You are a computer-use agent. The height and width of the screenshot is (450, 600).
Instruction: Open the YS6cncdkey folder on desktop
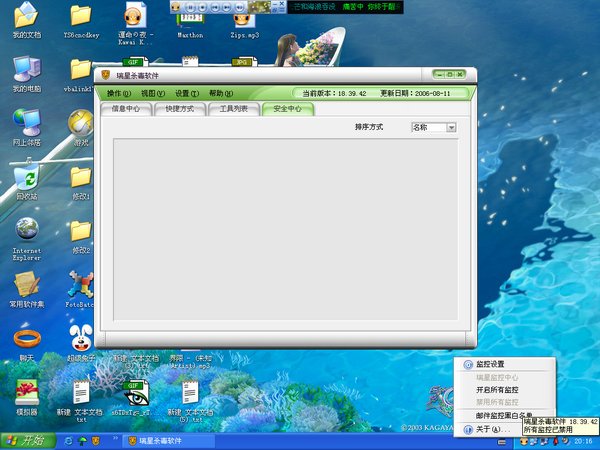pyautogui.click(x=81, y=22)
